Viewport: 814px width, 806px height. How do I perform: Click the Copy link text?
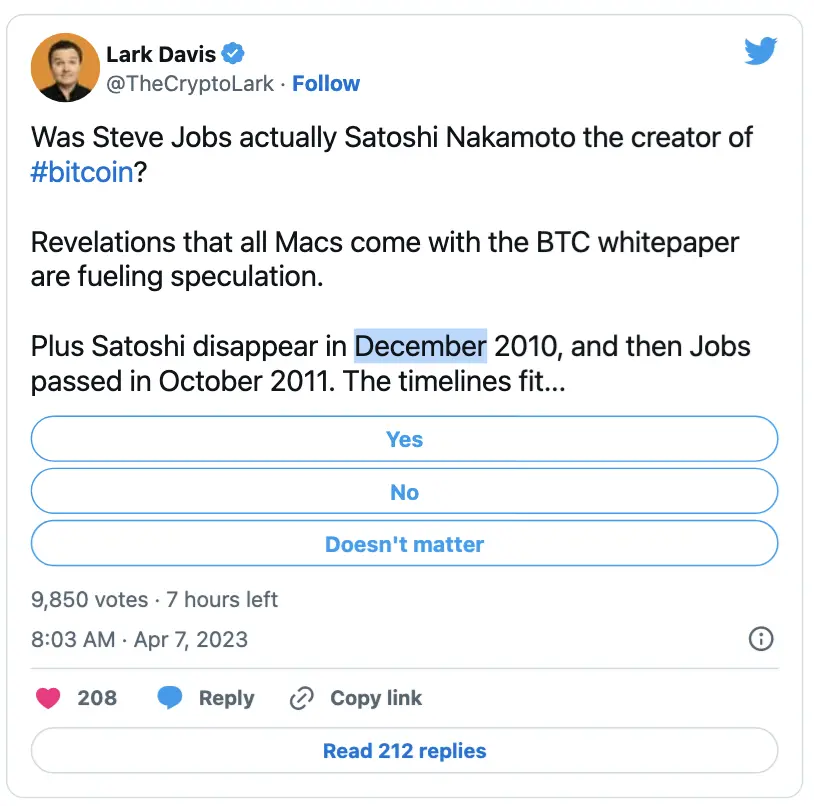376,698
